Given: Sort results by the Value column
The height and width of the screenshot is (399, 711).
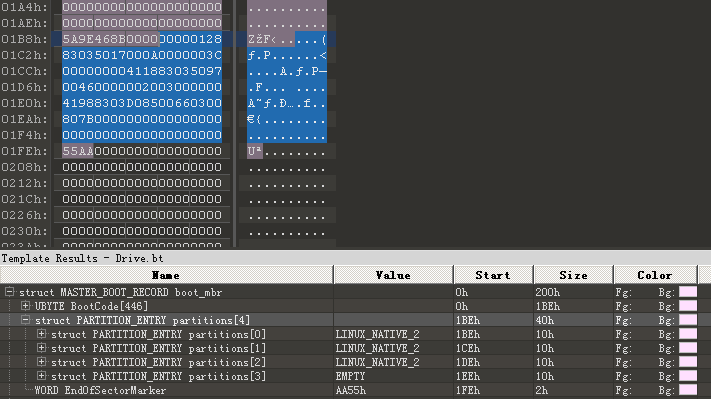Looking at the screenshot, I should point(393,275).
